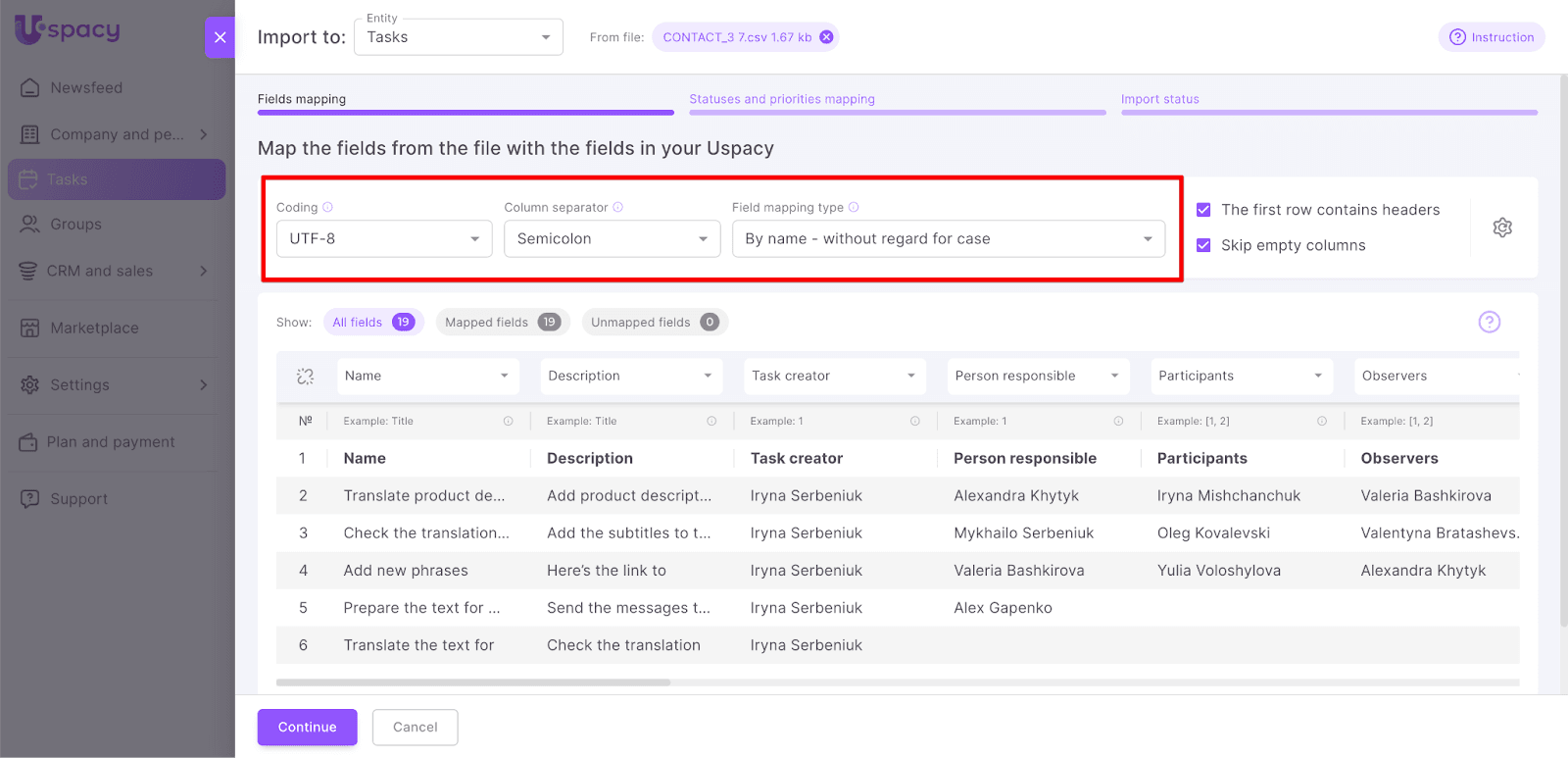
Task: Click the auto-mapping icon in table header
Action: coord(305,377)
